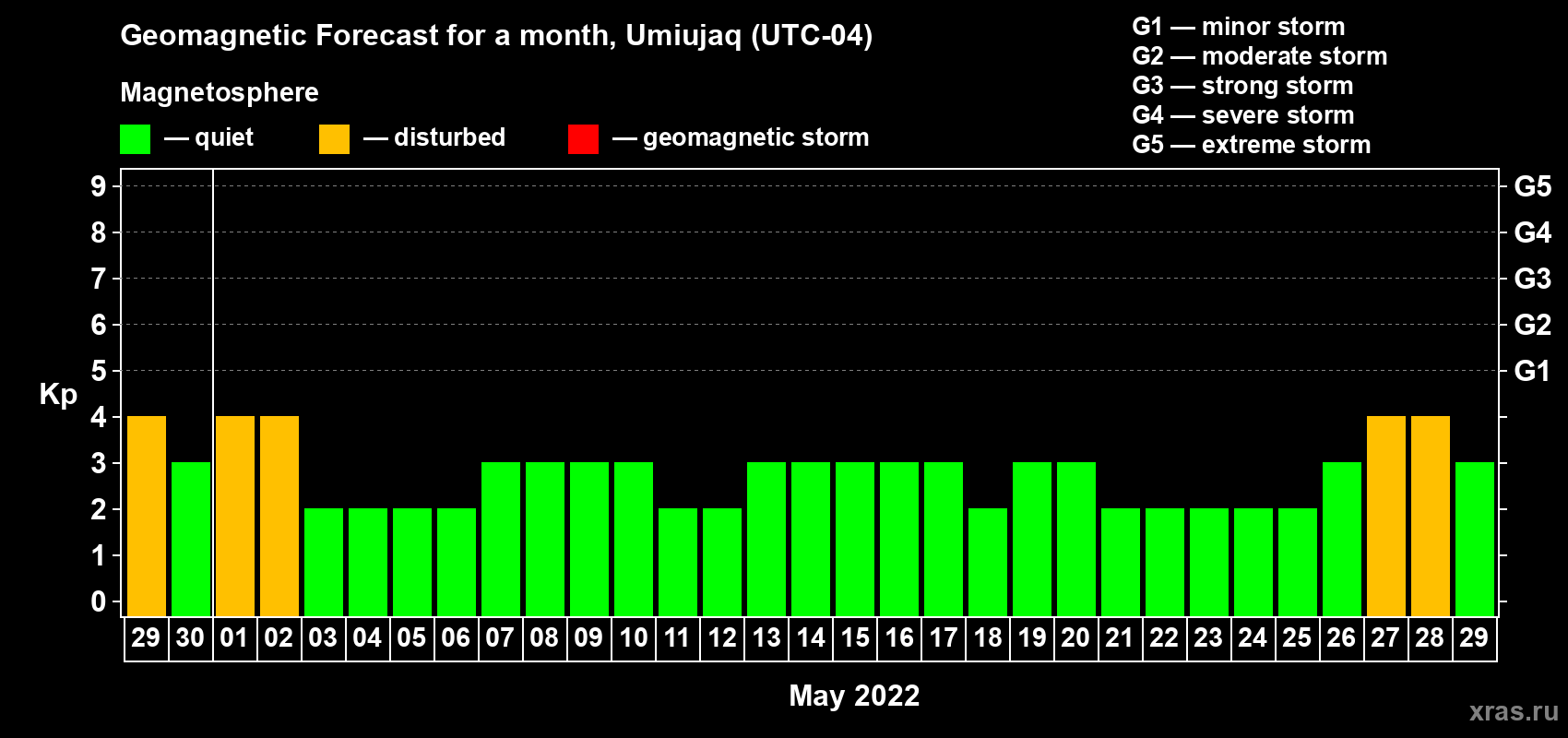The image size is (1568, 738).
Task: Click the green bar for April 30
Action: pos(191,539)
